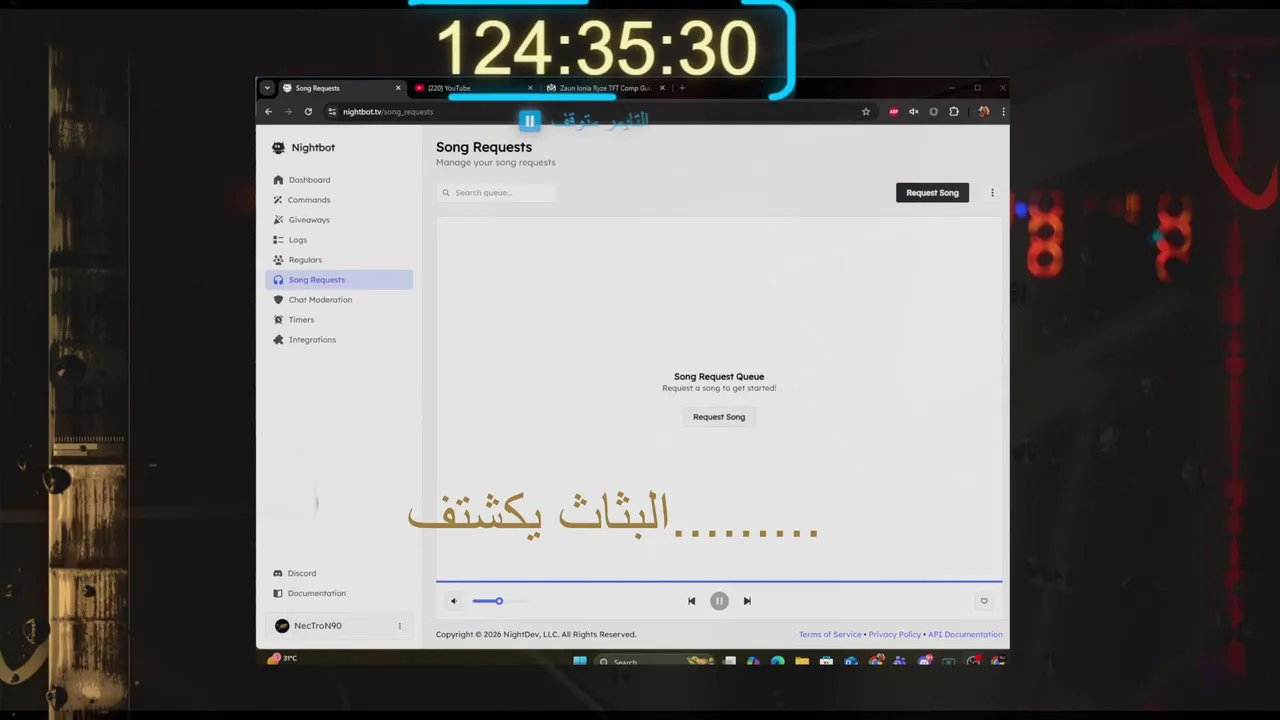Click the pause button in the player
Screen dimensions: 1280x720
(719, 601)
